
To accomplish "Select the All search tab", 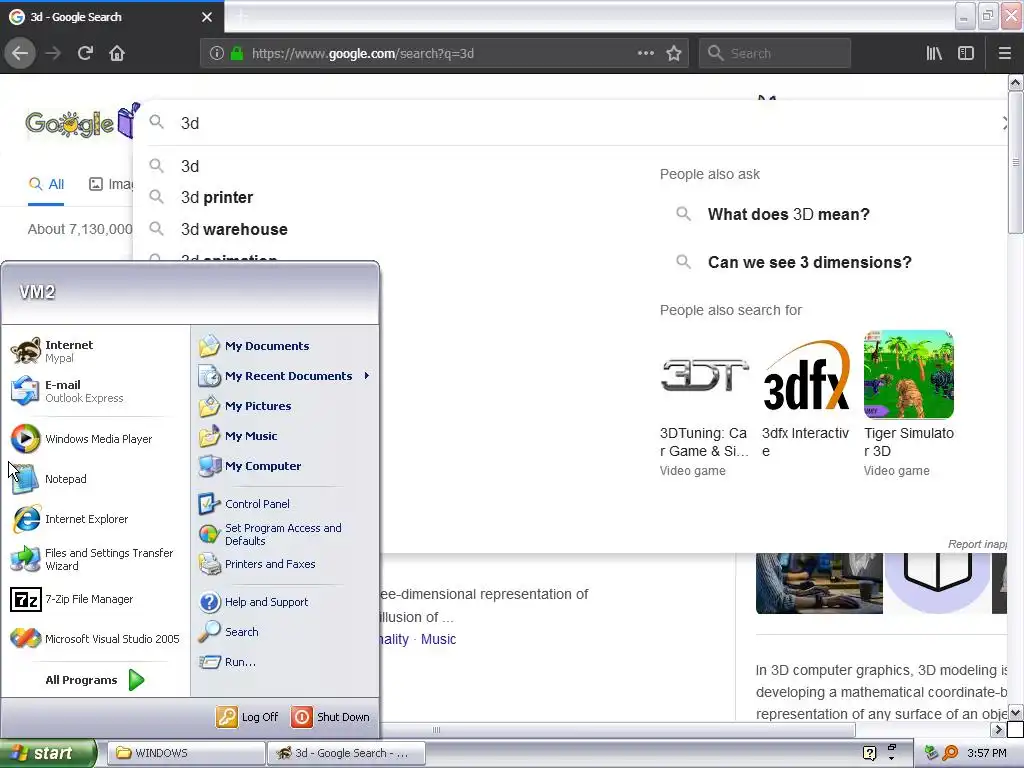I will click(x=46, y=184).
